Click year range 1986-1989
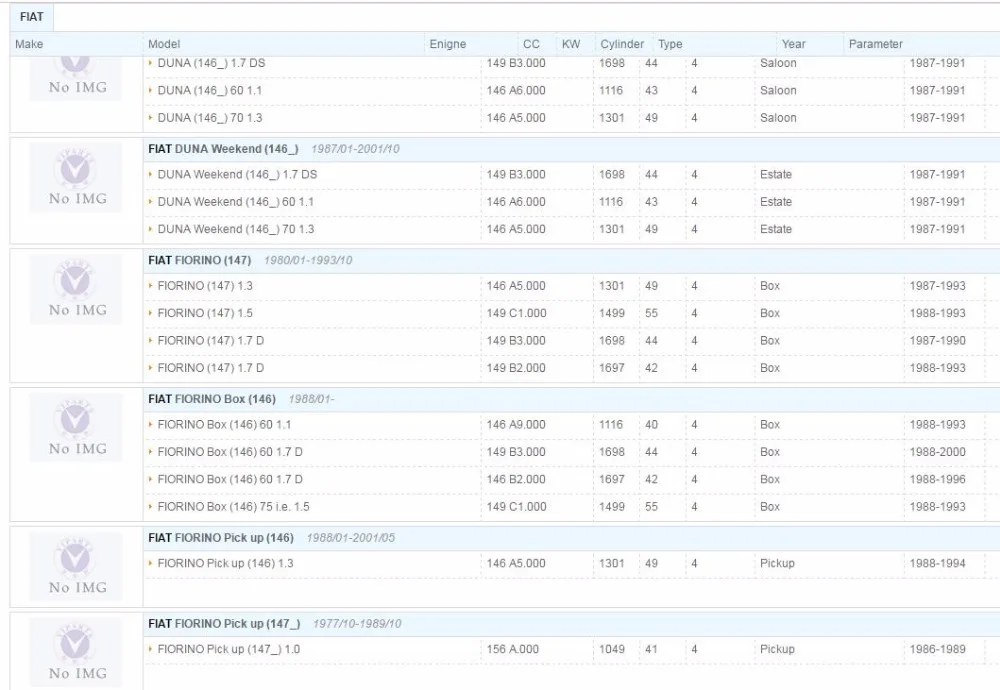Screen dimensions: 1000x690 (938, 649)
